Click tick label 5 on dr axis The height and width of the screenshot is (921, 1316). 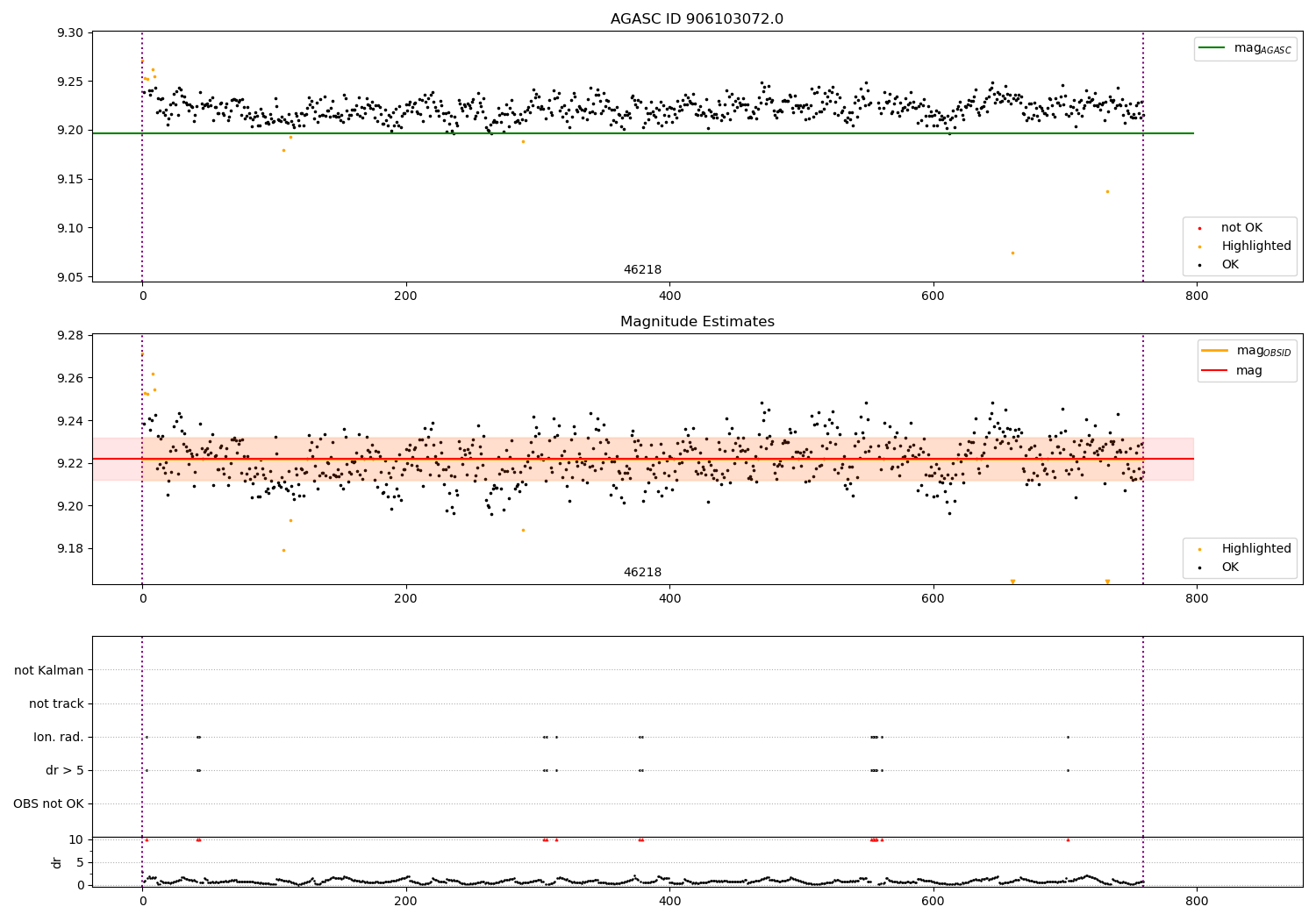(80, 863)
